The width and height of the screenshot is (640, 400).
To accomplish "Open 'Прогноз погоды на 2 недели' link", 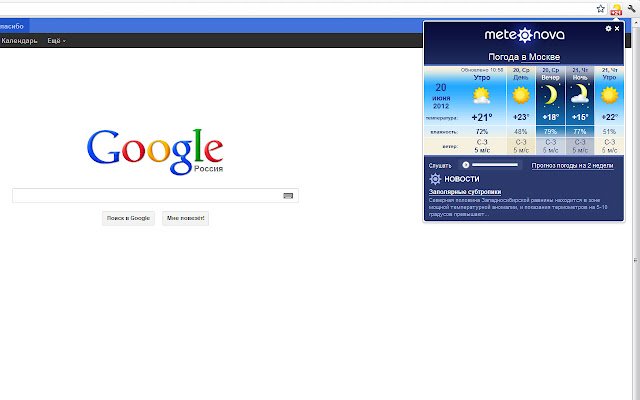I will pyautogui.click(x=572, y=166).
